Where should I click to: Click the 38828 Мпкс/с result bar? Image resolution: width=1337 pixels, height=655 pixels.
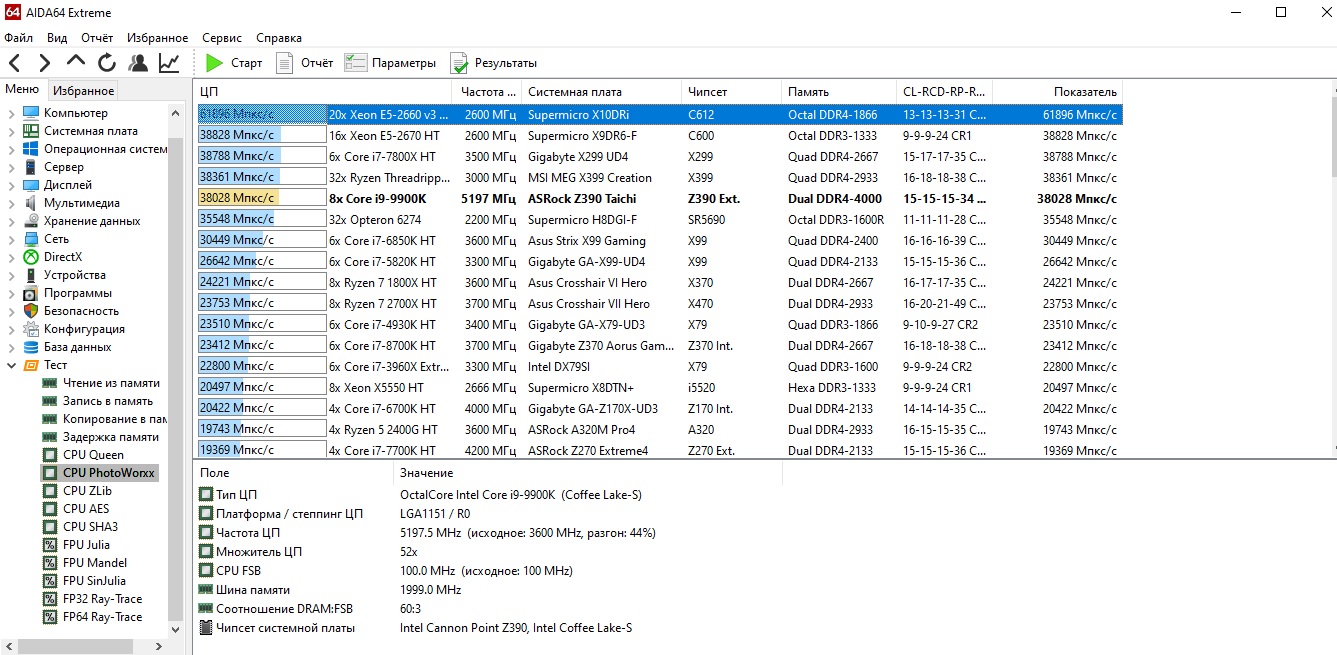[x=262, y=135]
